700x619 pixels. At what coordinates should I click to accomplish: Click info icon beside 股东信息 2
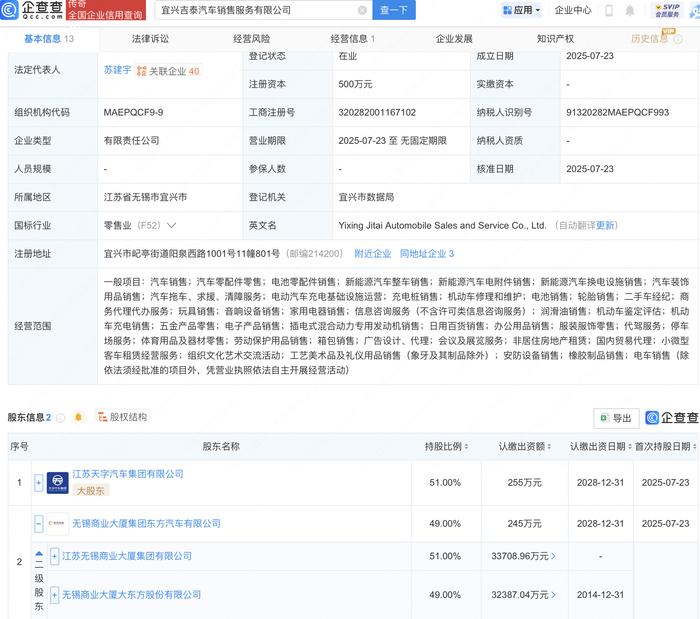coord(61,418)
